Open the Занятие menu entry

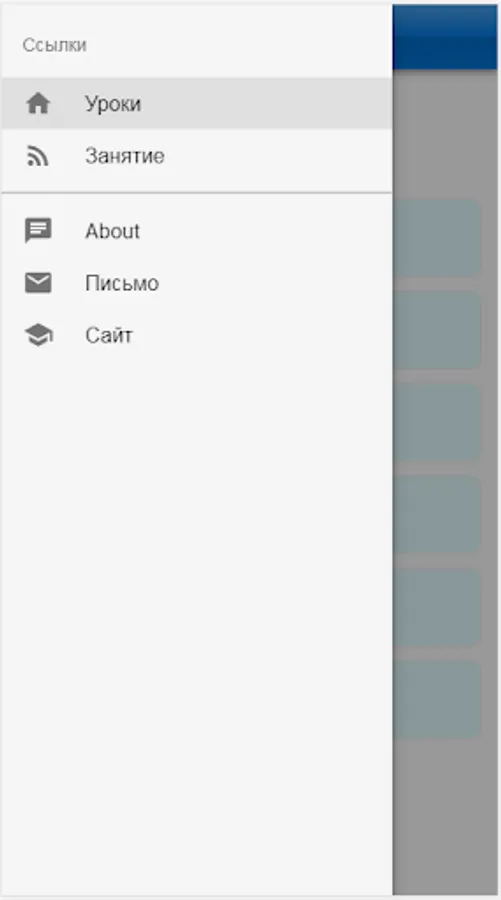pyautogui.click(x=197, y=156)
